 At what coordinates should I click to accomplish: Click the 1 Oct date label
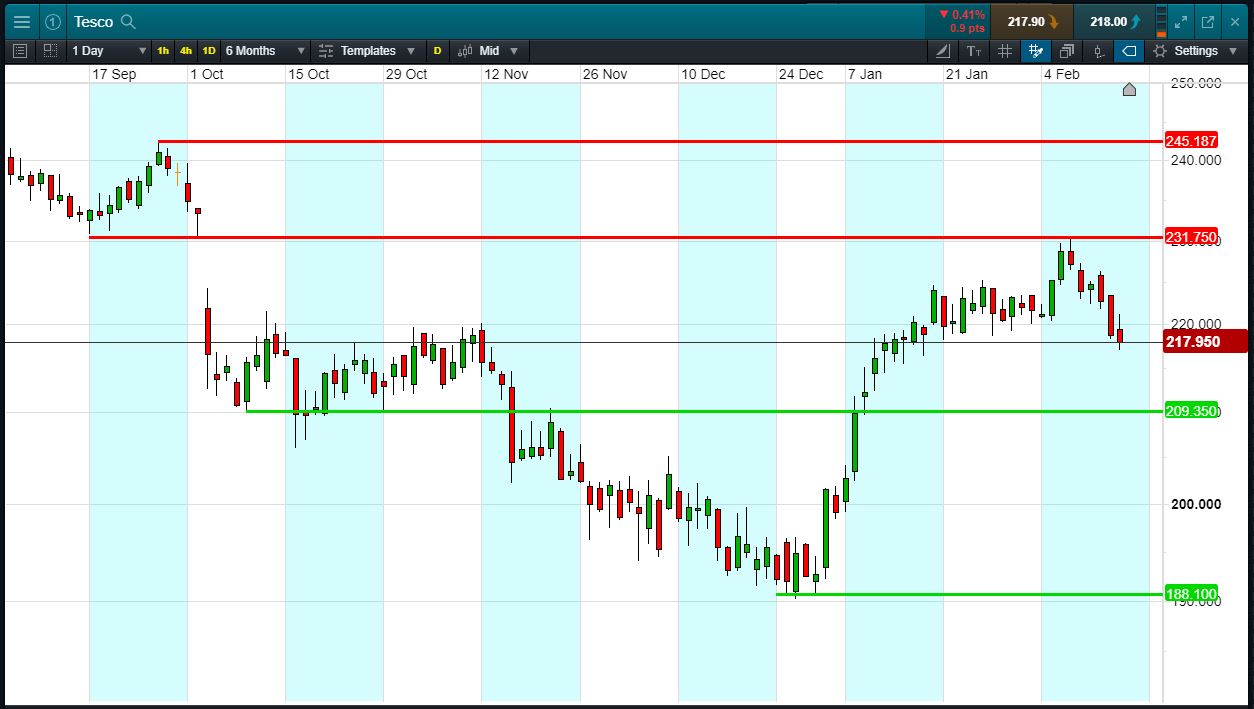(x=207, y=74)
